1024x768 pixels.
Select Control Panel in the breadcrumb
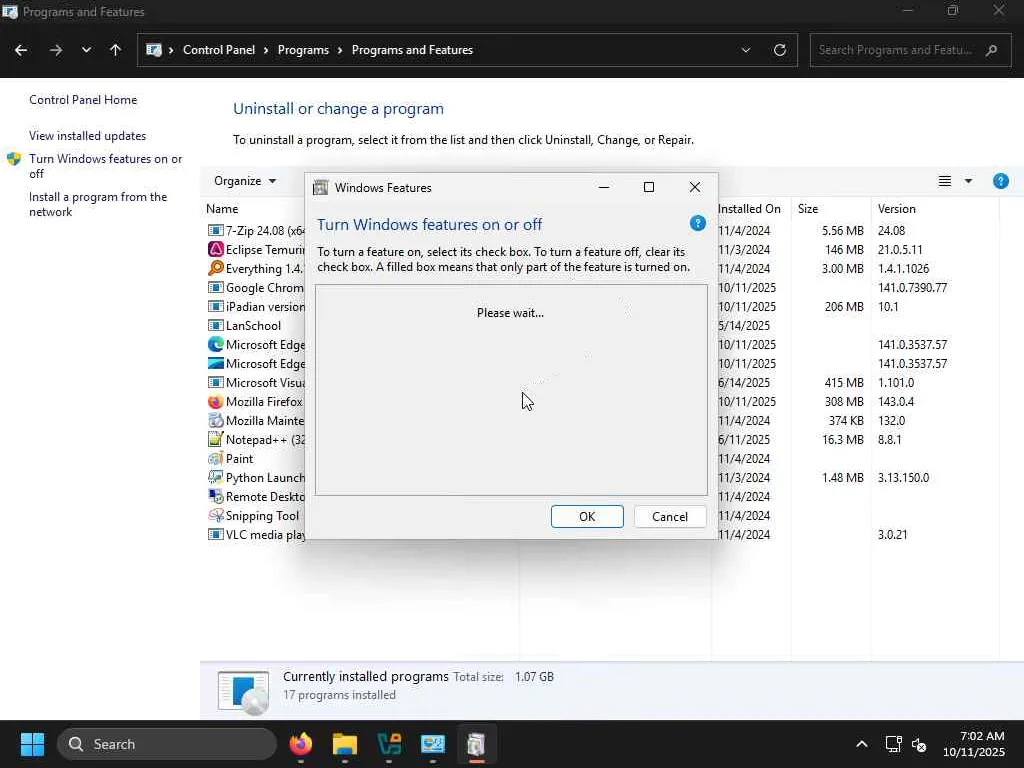pos(219,50)
